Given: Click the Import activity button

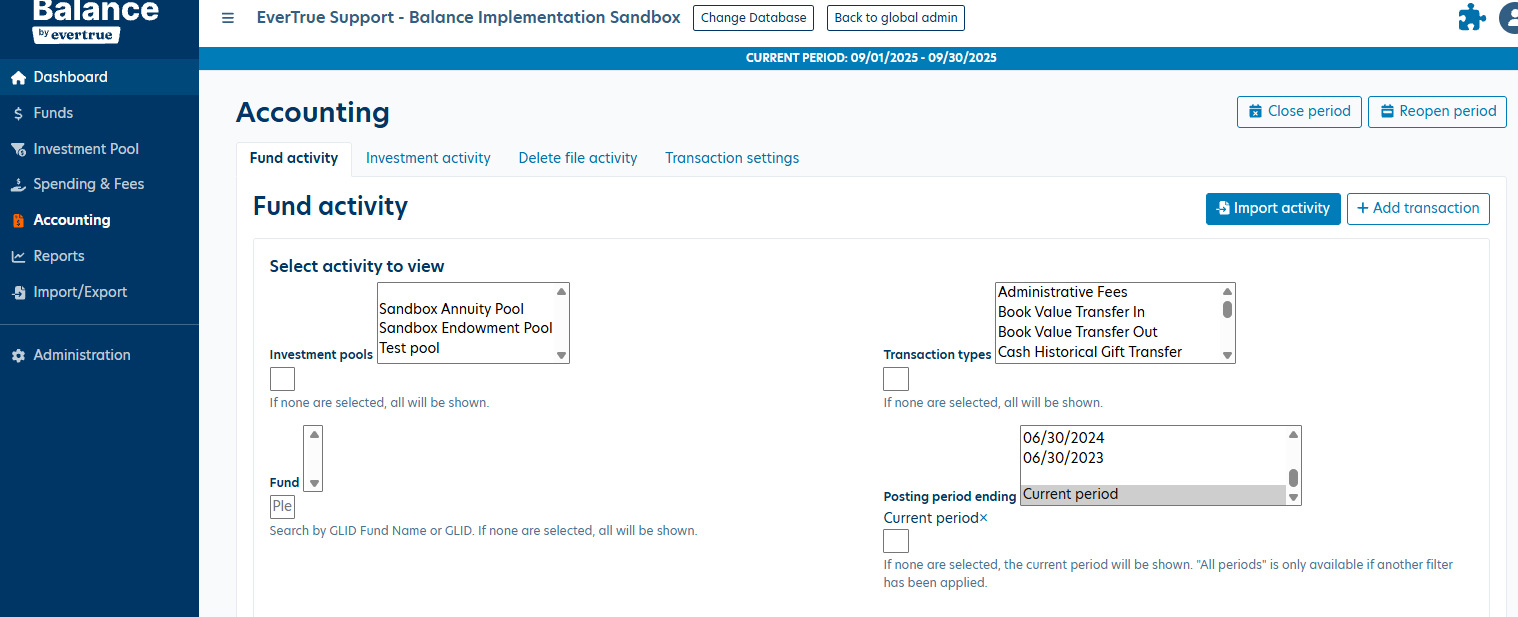Looking at the screenshot, I should 1273,209.
